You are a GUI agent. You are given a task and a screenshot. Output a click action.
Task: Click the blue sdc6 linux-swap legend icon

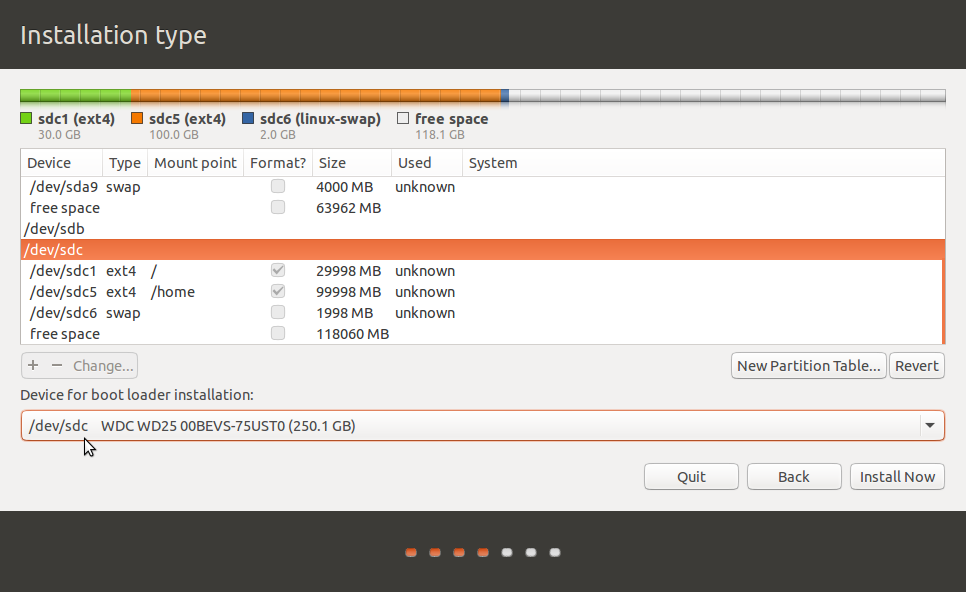(x=249, y=118)
